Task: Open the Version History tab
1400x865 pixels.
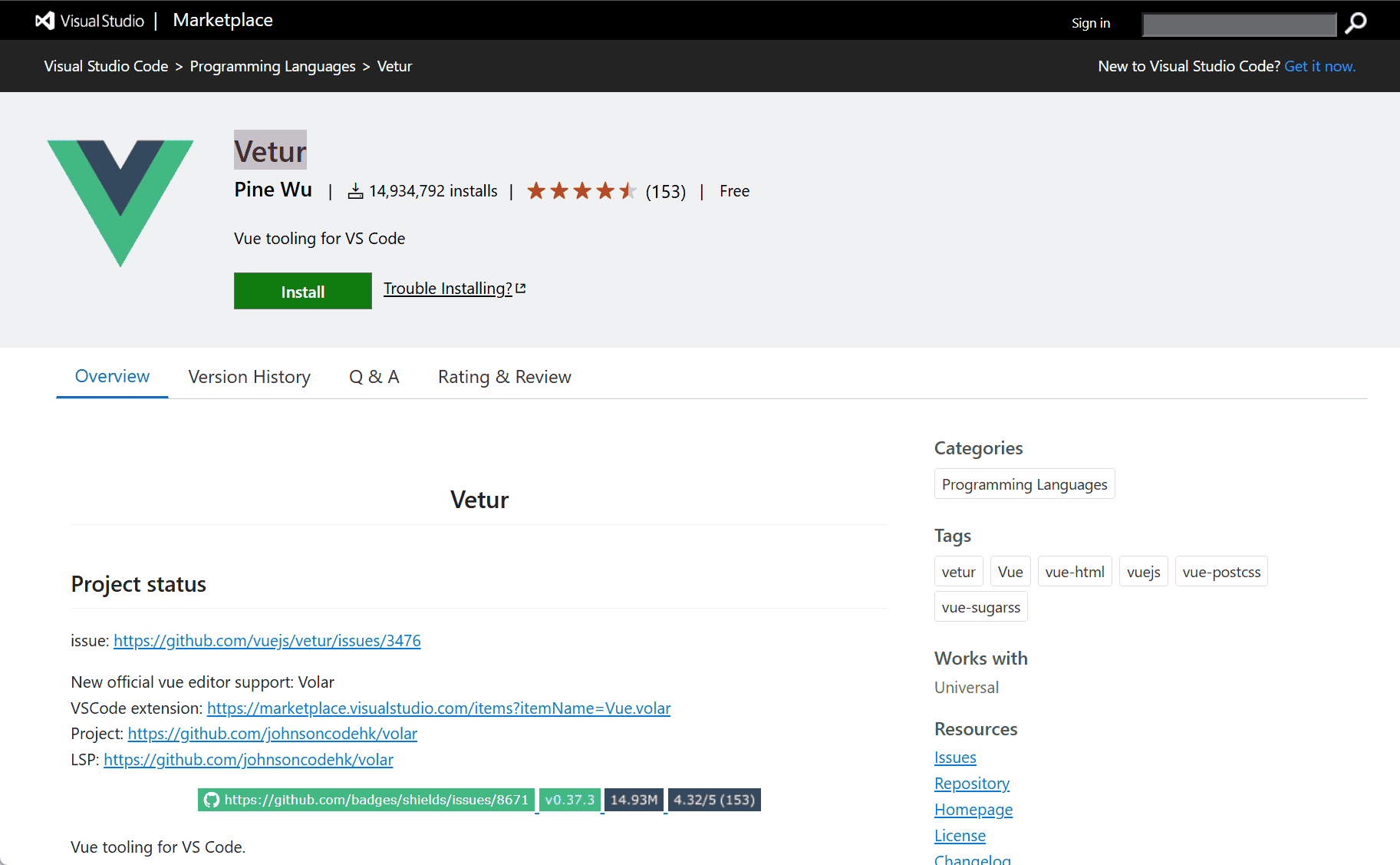Action: tap(249, 377)
